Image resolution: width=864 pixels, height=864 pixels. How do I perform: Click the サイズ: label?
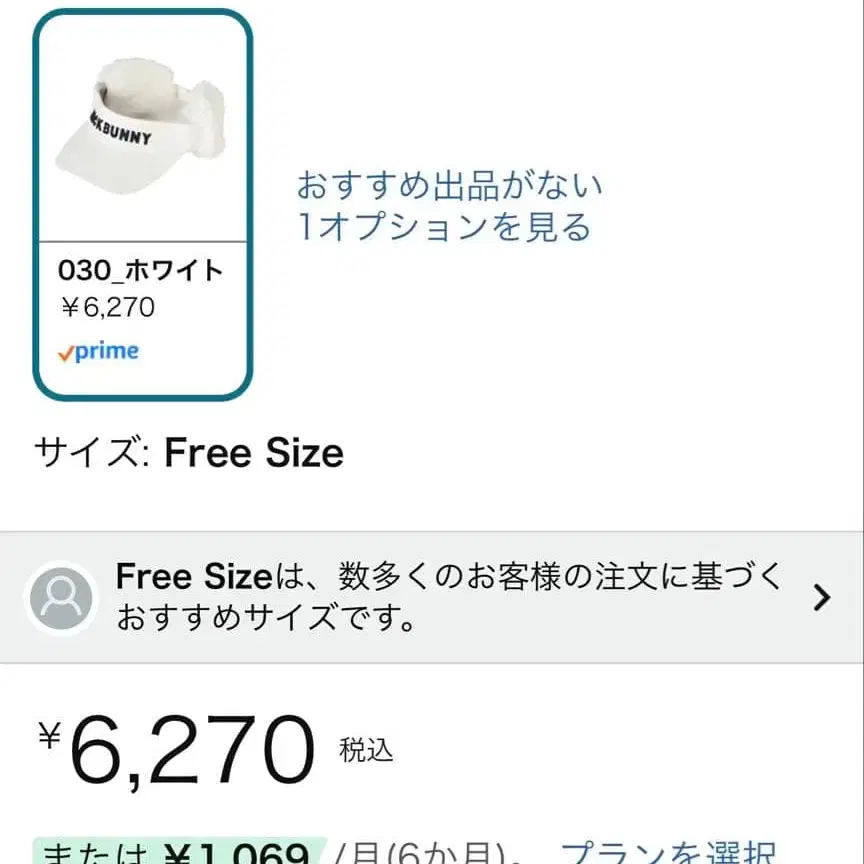coord(92,454)
